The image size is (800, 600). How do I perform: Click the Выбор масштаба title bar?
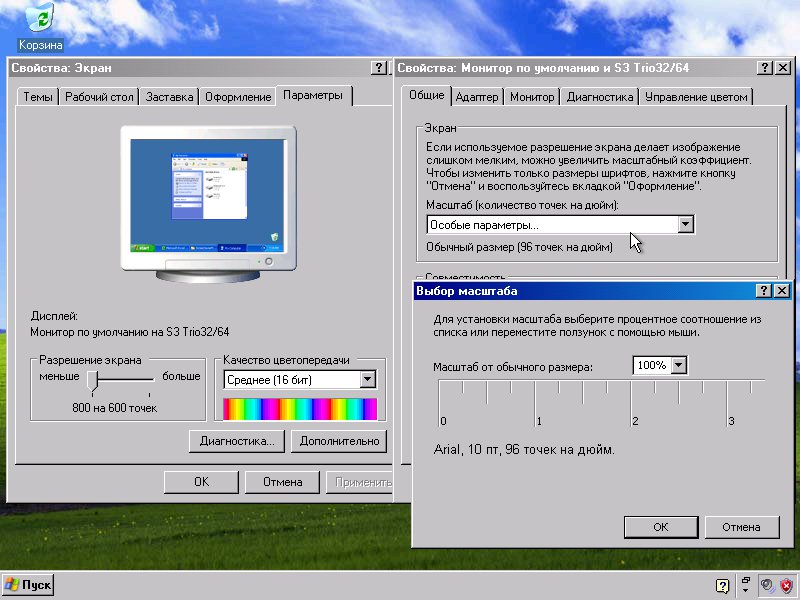584,291
